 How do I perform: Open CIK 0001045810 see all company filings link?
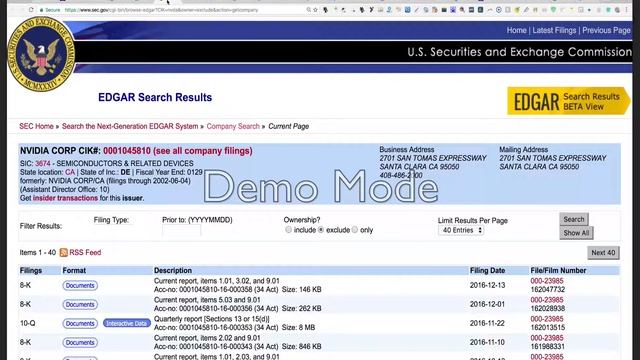178,151
